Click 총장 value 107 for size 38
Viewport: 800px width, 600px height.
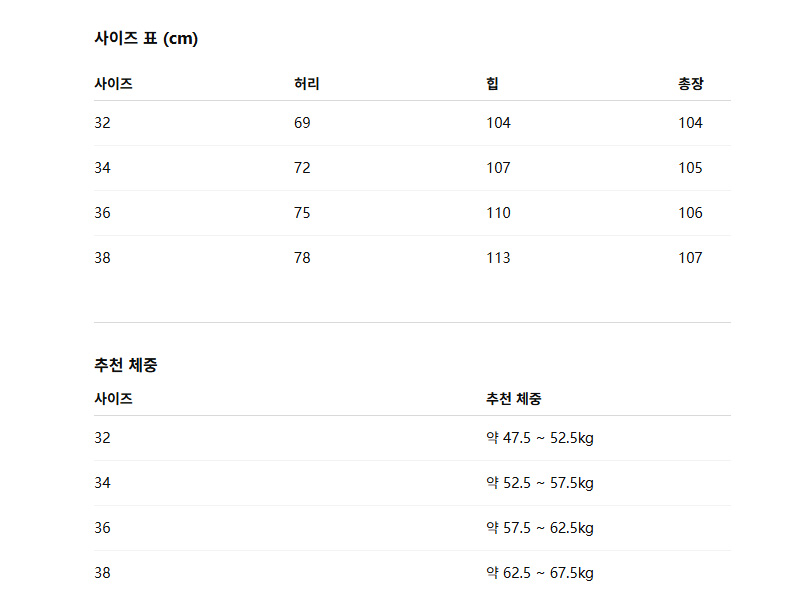(x=690, y=258)
